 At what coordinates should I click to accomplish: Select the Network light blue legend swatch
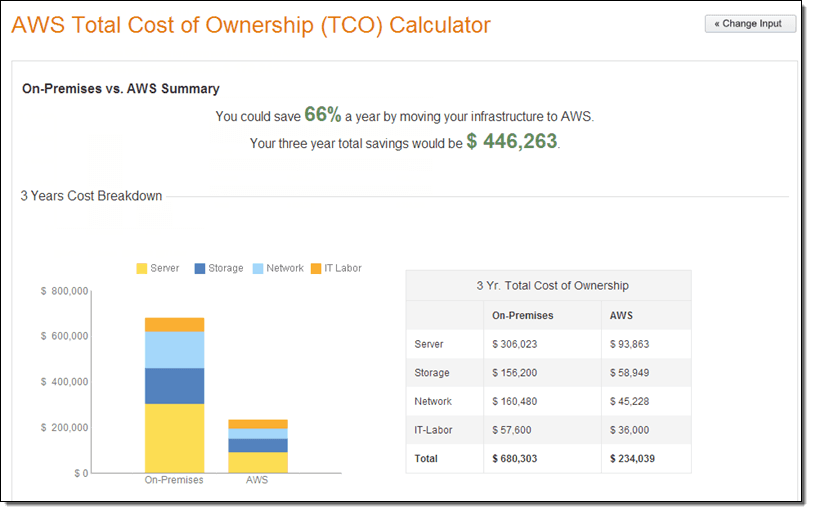pyautogui.click(x=258, y=268)
